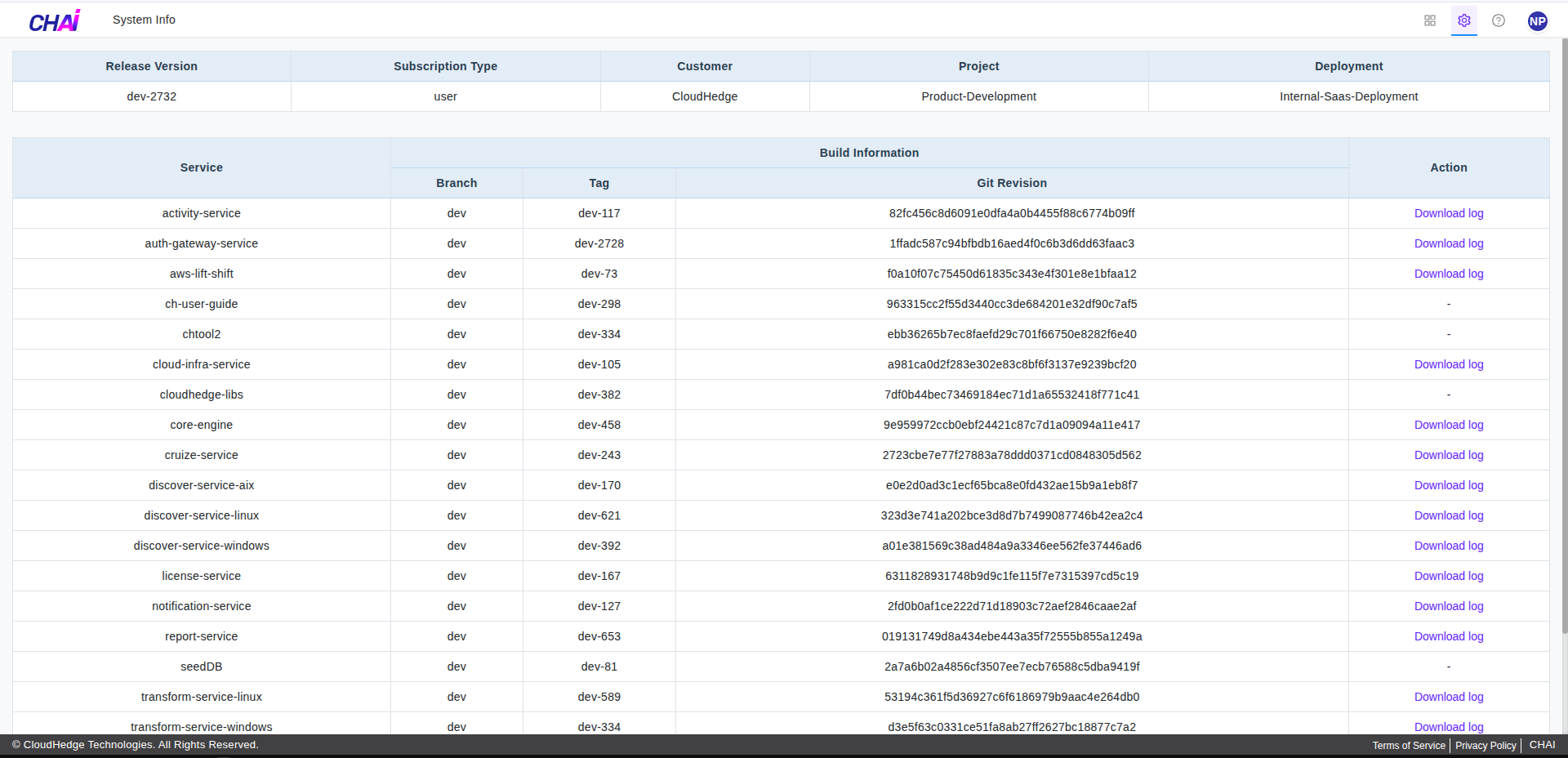Select tag dev-621 cell

coord(599,515)
